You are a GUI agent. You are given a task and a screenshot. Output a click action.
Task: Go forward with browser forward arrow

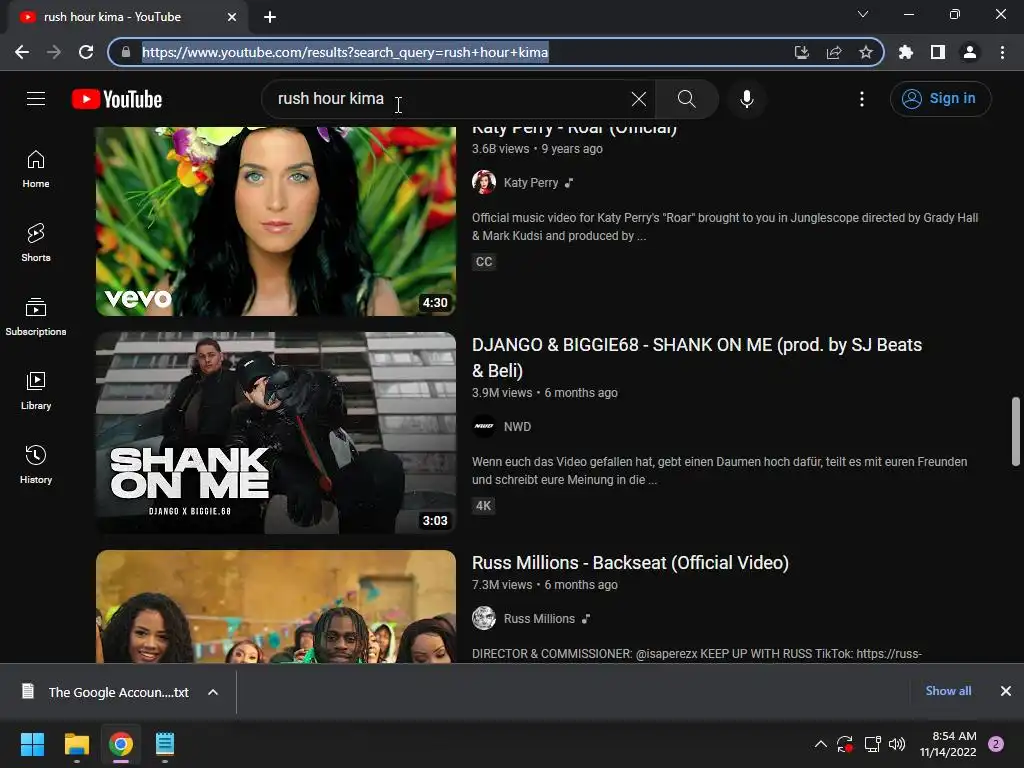(54, 52)
